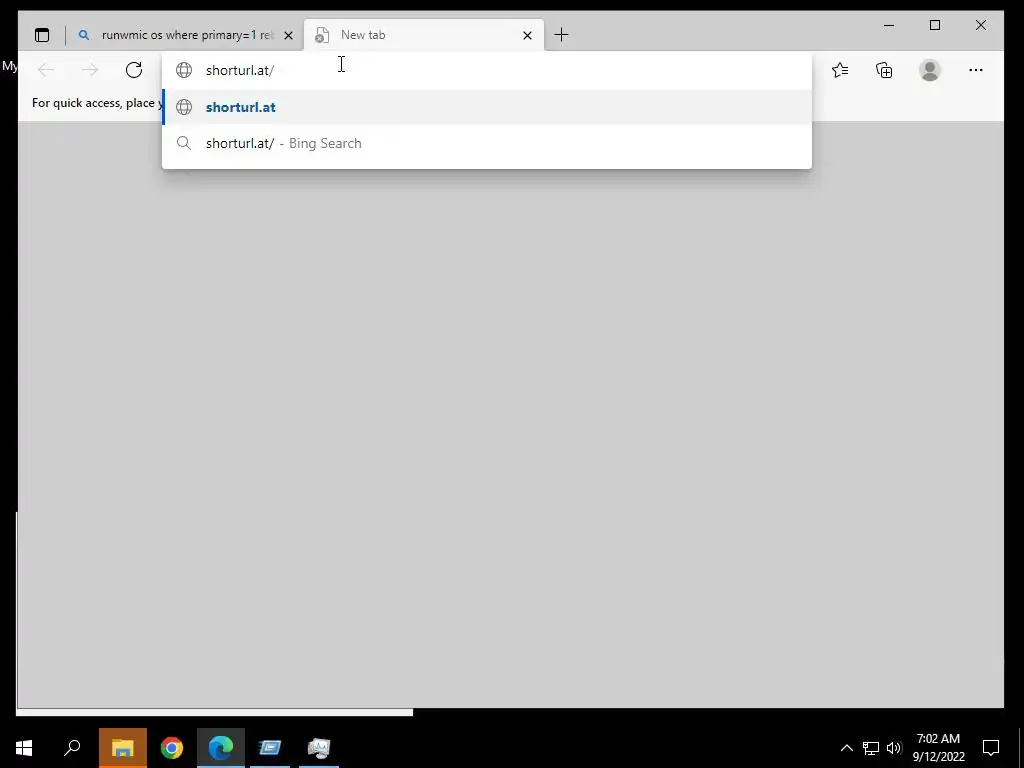The image size is (1024, 768).
Task: Choose the shorturl.at/ Bing Search suggestion
Action: pos(487,143)
